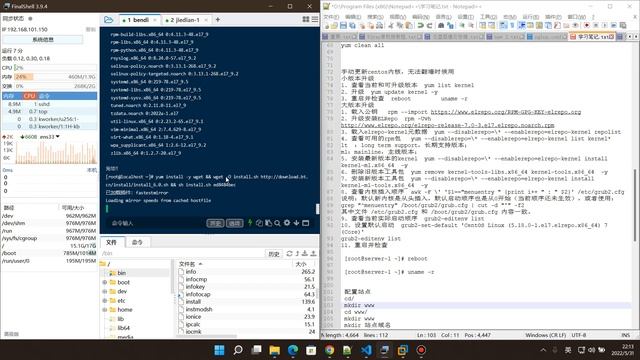Viewport: 640px width, 360px height.
Task: Open File Explorer from taskbar
Action: 274,350
